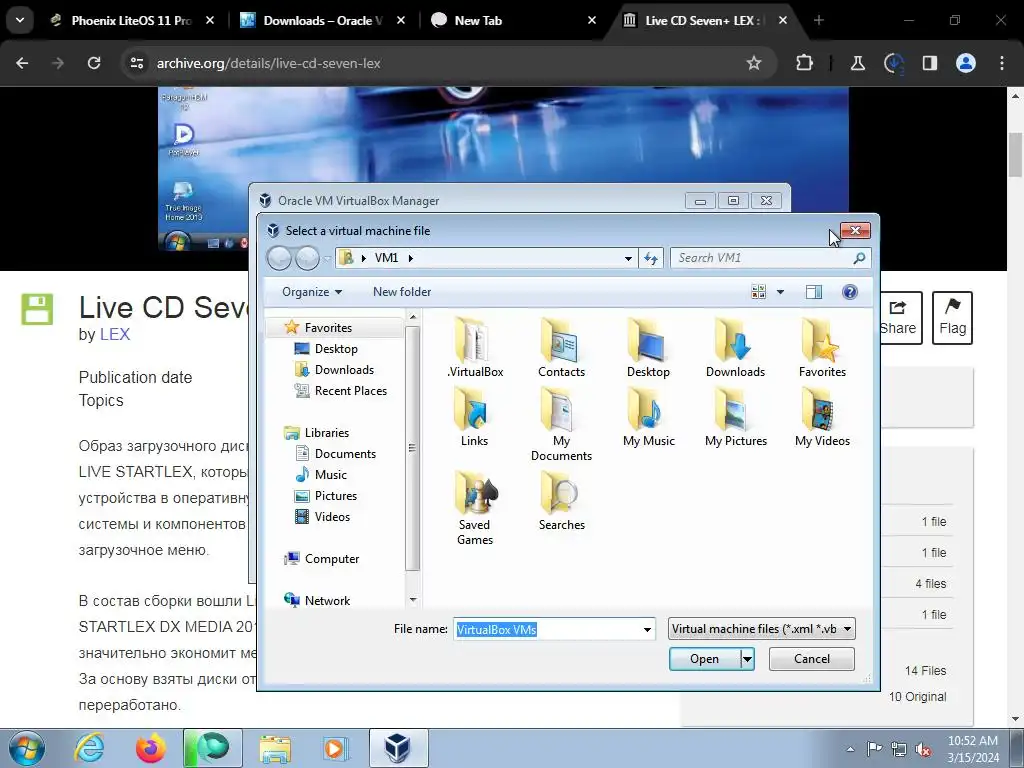Open Chrome side panel icon
Viewport: 1024px width, 768px height.
tap(929, 63)
